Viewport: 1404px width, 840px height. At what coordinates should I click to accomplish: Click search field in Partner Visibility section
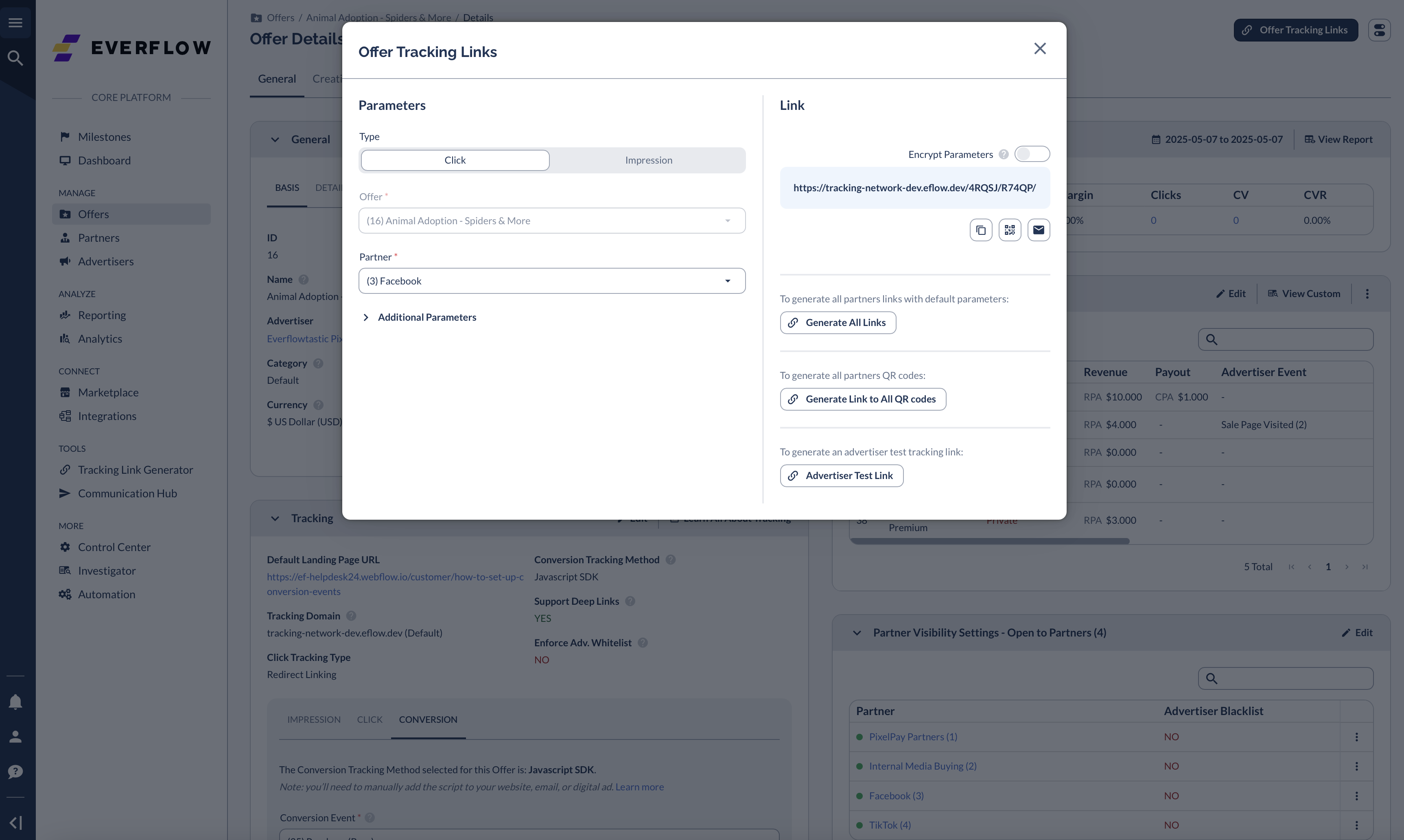tap(1286, 678)
